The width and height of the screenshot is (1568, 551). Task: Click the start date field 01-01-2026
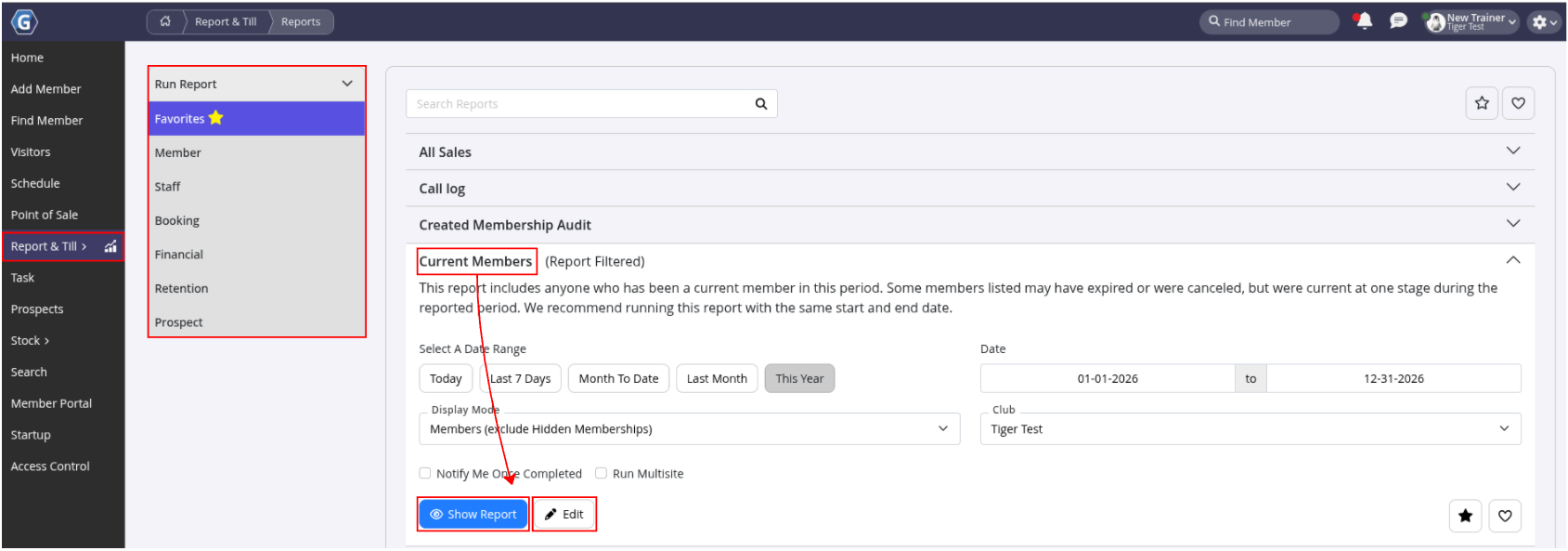click(x=1108, y=378)
